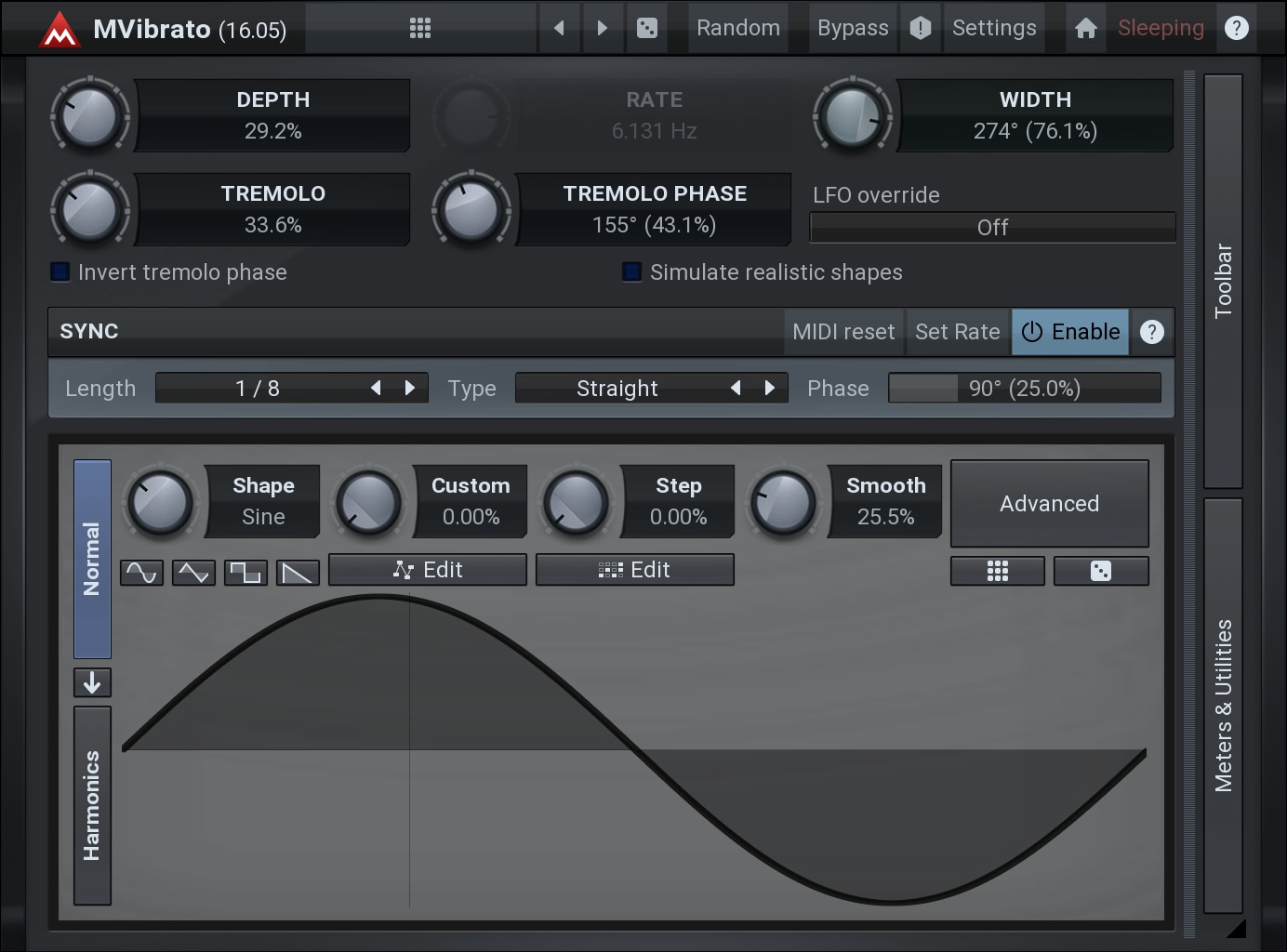Click the exclamation shield icon beside Bypass
This screenshot has height=952, width=1287.
click(x=920, y=28)
